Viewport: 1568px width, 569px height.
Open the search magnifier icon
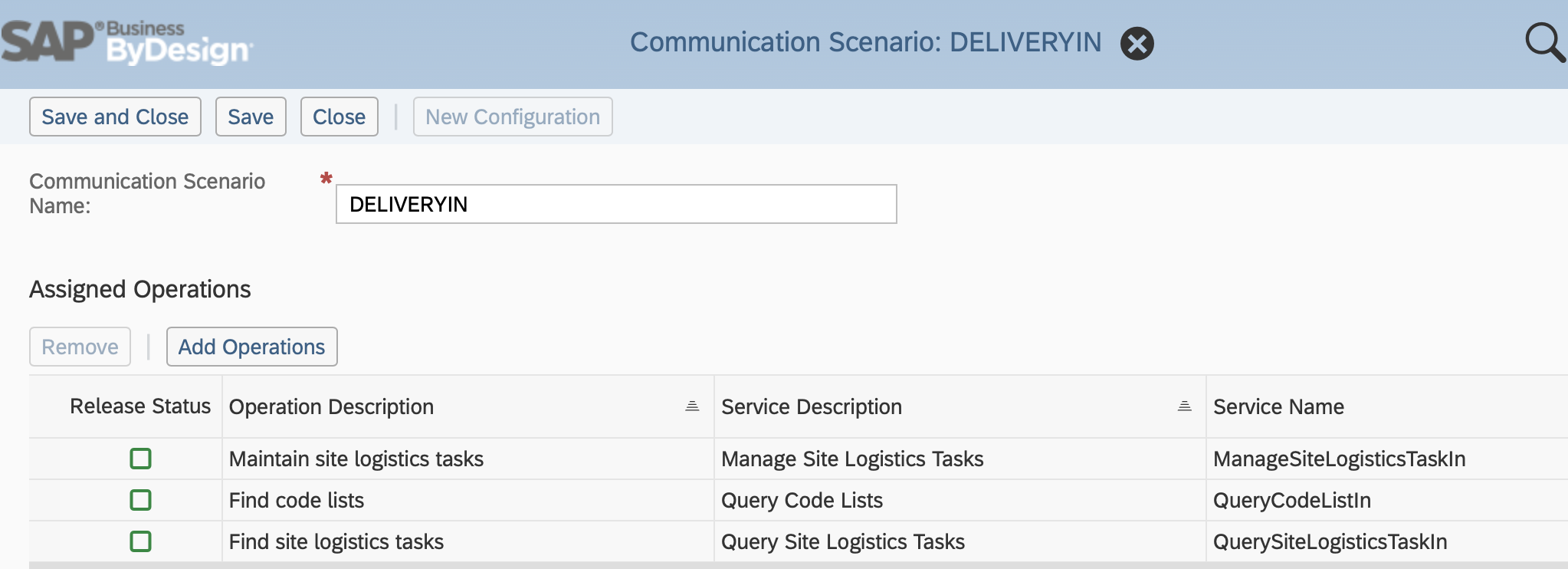(x=1544, y=42)
